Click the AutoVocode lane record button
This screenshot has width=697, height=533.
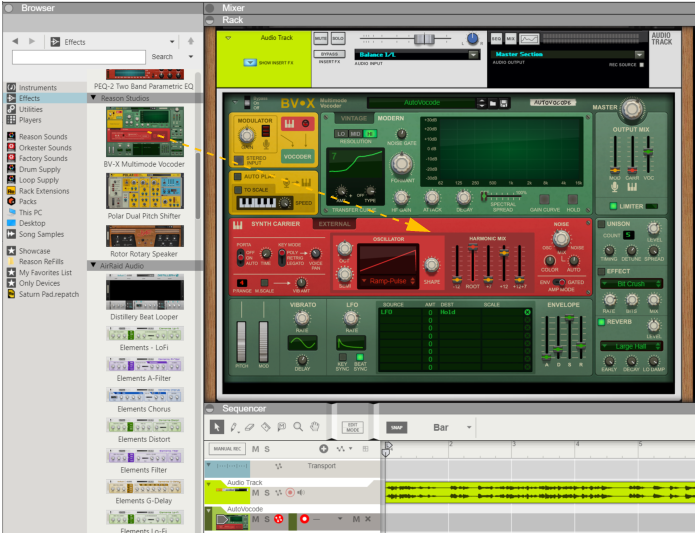point(304,519)
